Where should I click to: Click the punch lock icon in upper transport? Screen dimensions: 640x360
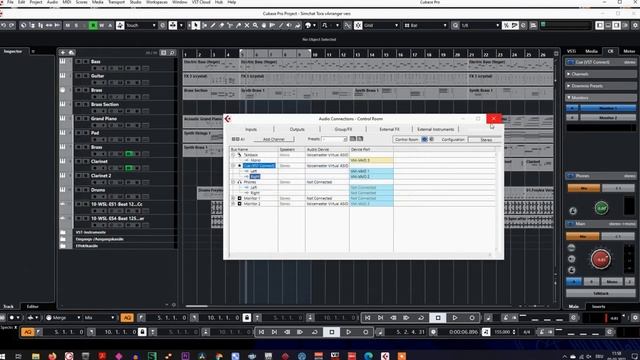click(x=247, y=318)
